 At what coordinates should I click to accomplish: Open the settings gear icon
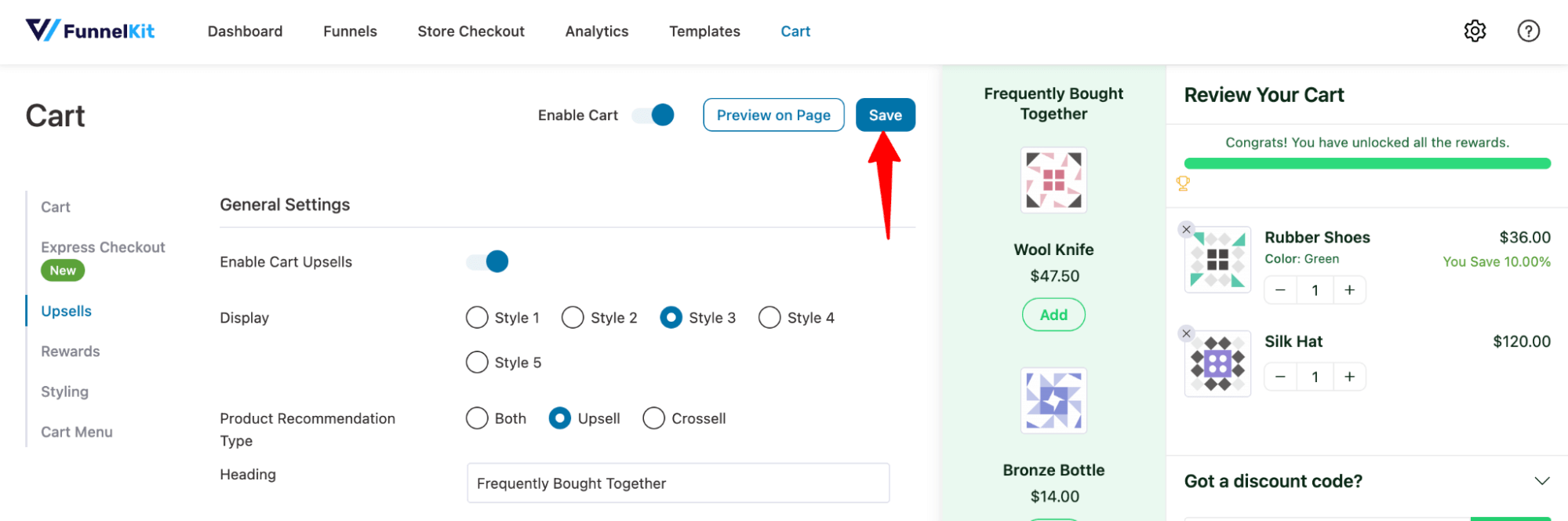pos(1475,31)
